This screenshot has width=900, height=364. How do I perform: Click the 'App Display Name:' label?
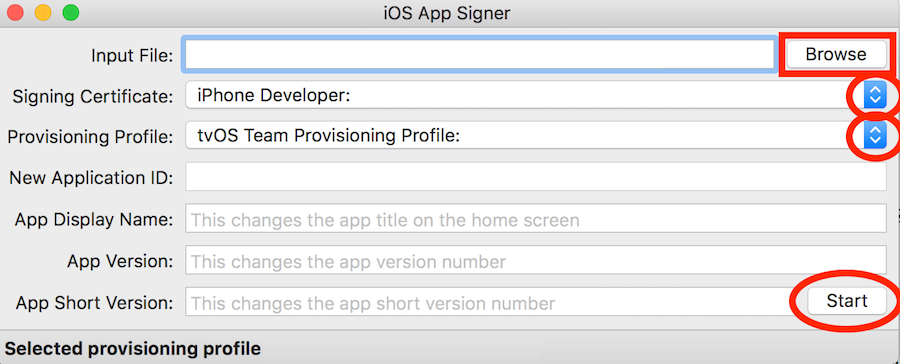94,220
